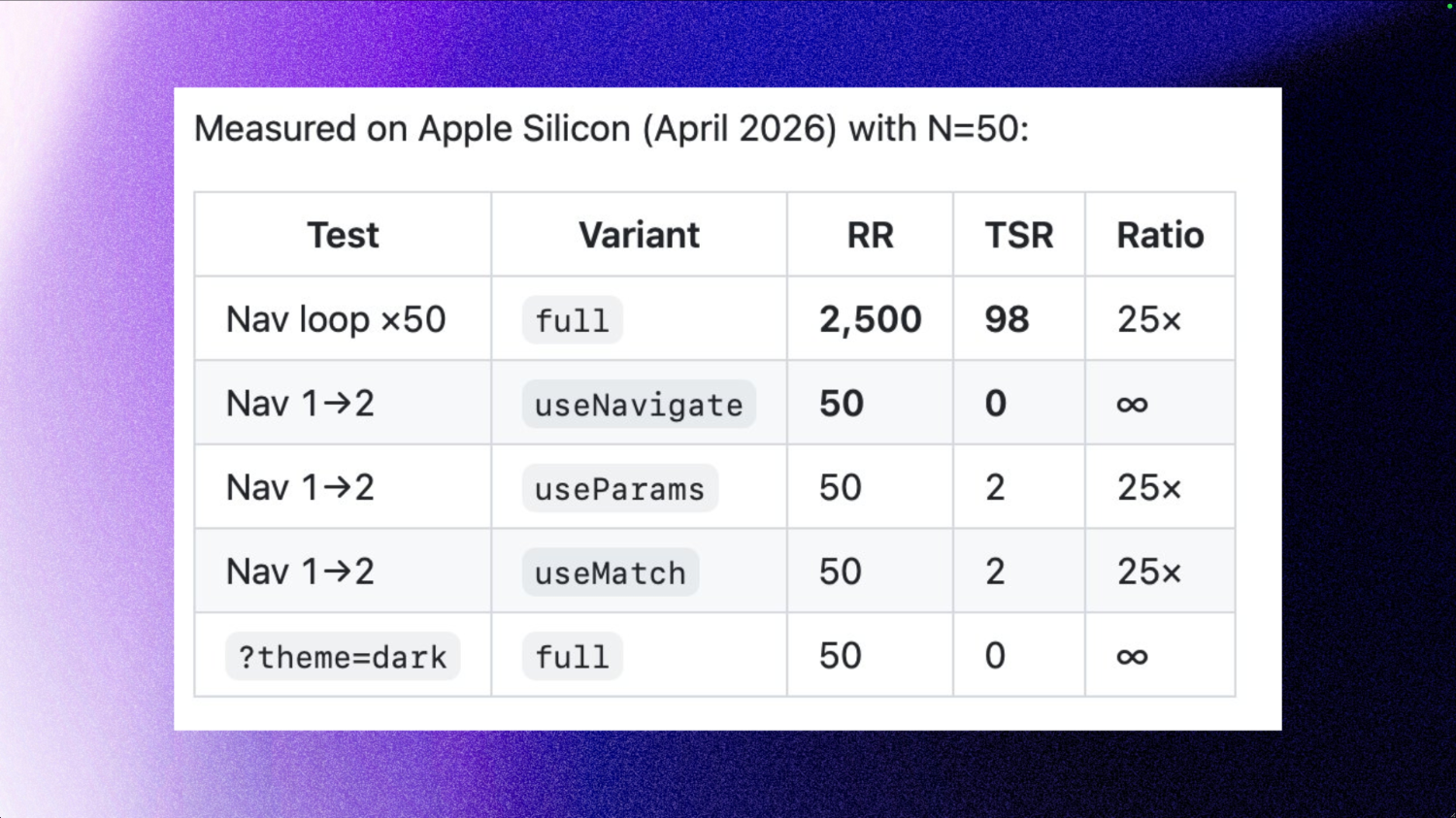1456x818 pixels.
Task: Click the "Test" column header
Action: click(343, 236)
